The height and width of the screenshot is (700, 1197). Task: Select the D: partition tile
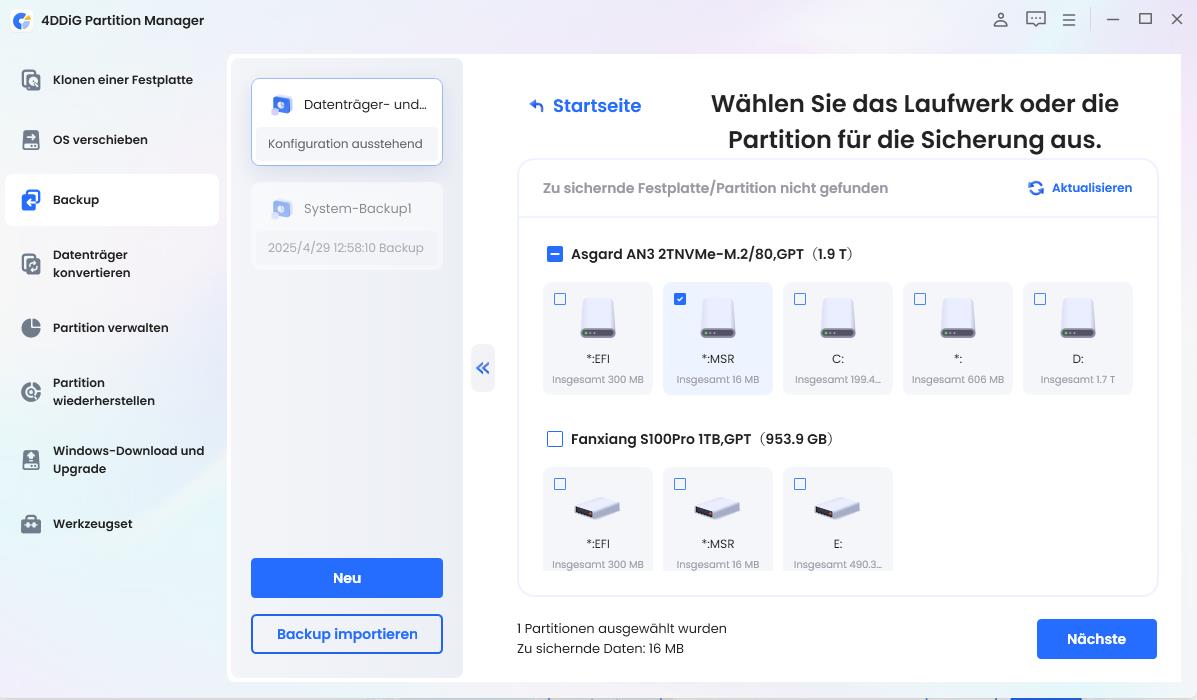click(1077, 337)
